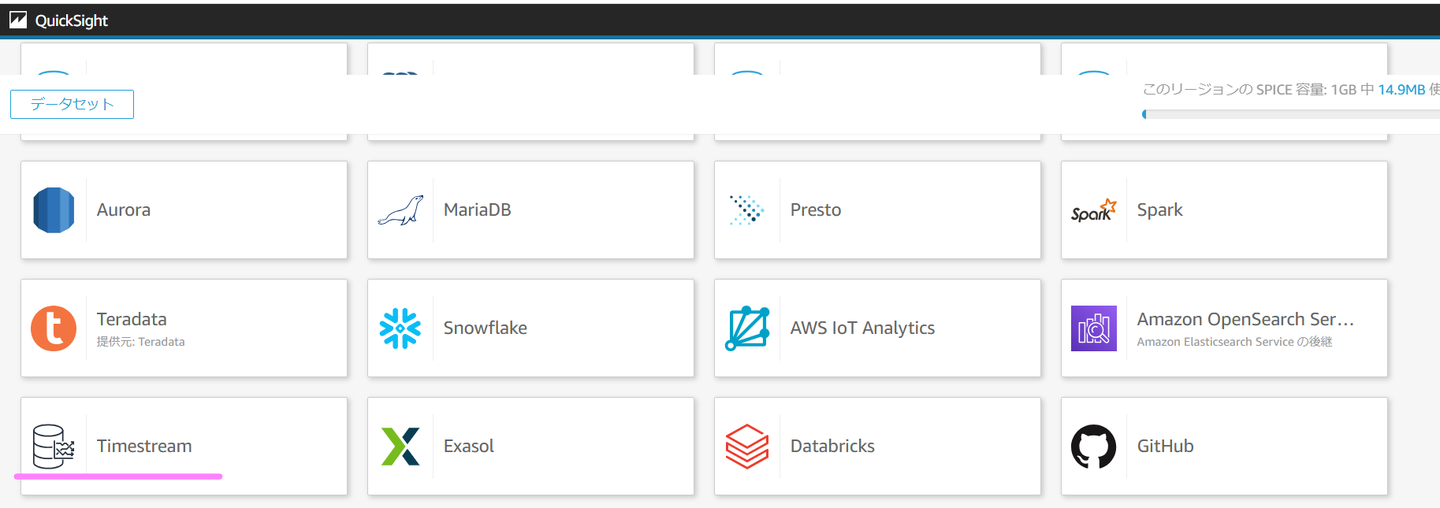Click the red Databricks layers icon
Screen dimensions: 1440x508
click(x=746, y=446)
